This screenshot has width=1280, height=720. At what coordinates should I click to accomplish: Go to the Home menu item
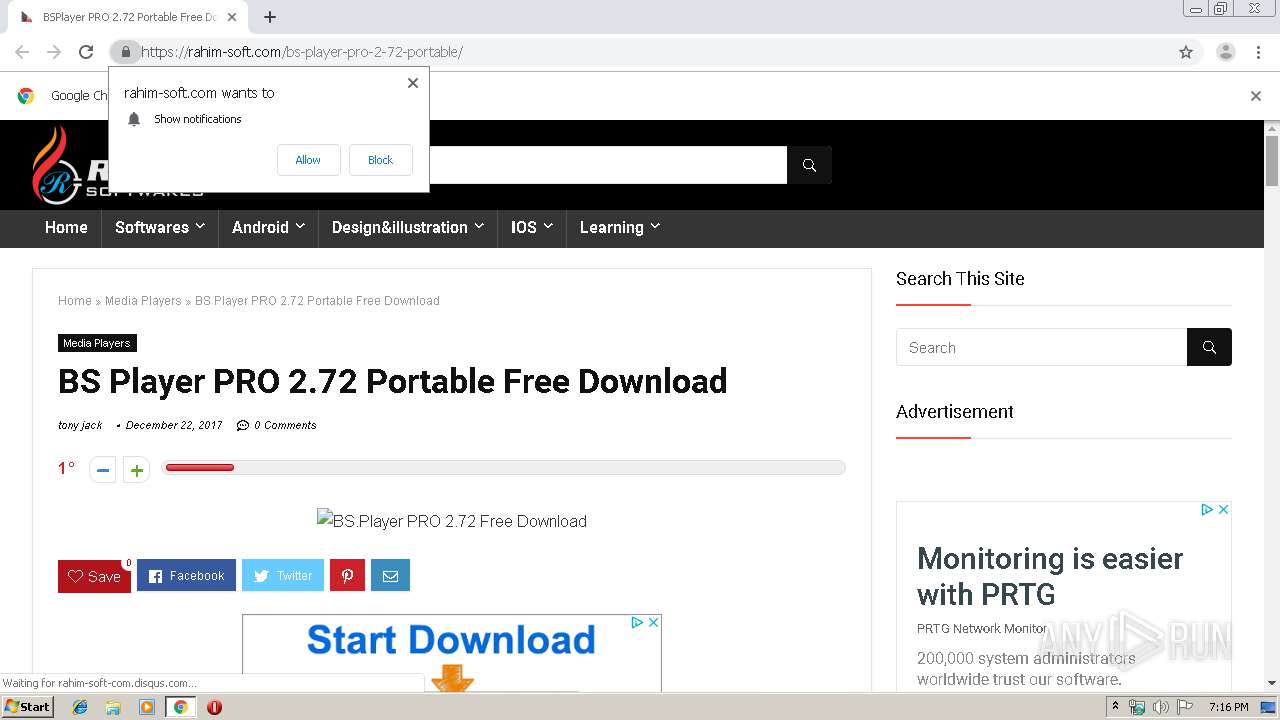point(66,228)
